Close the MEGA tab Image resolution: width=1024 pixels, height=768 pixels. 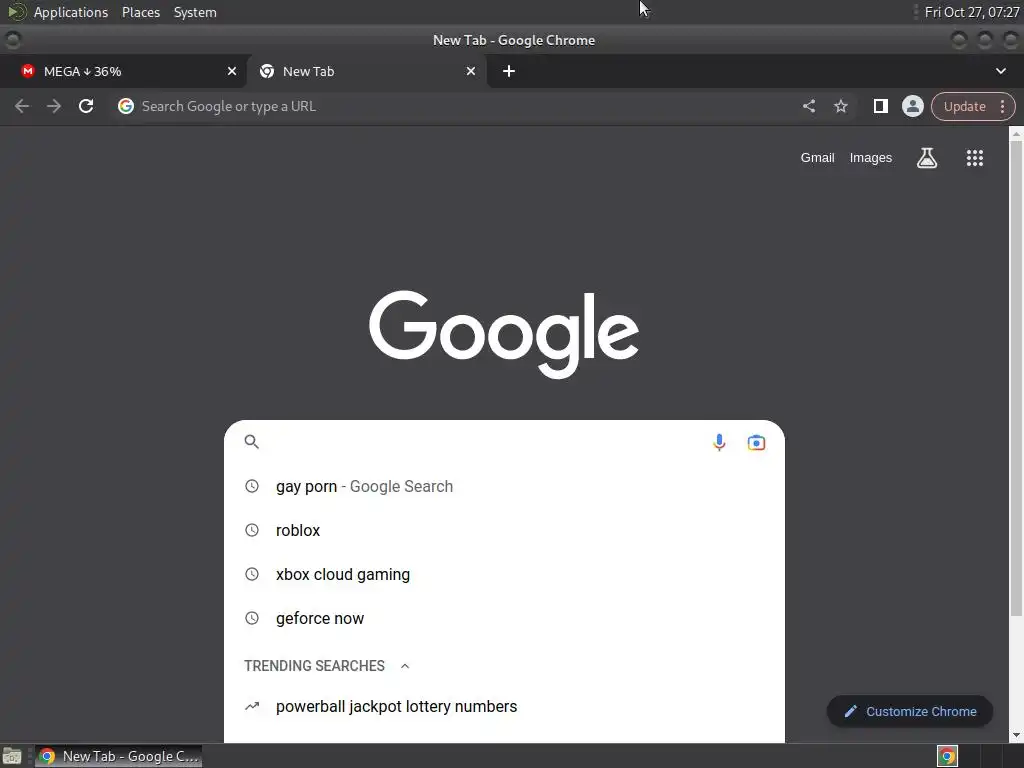(x=232, y=71)
